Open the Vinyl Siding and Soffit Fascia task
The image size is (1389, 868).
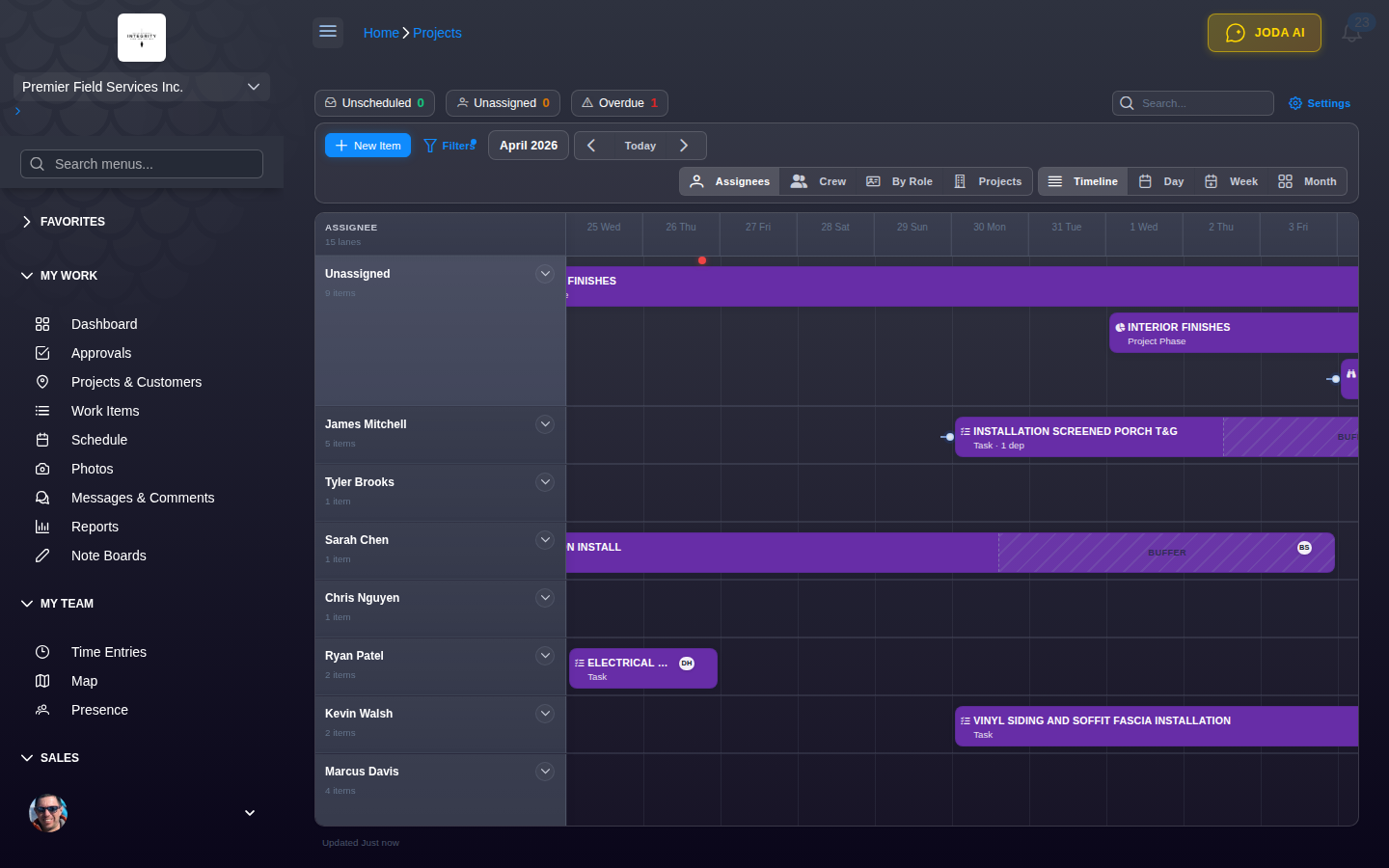(x=1157, y=726)
